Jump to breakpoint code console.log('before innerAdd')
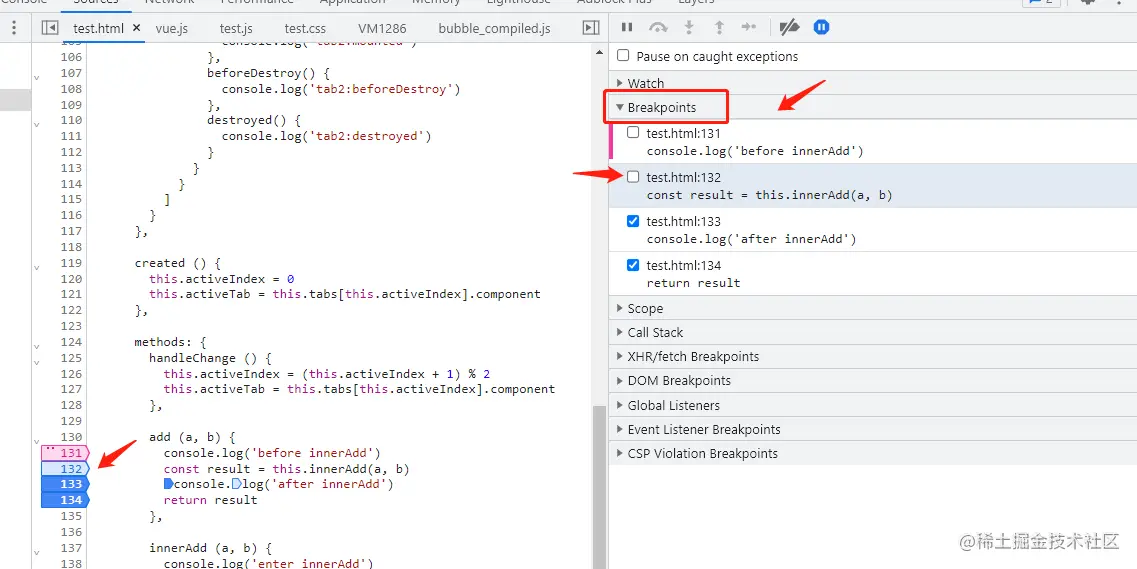Image resolution: width=1137 pixels, height=569 pixels. pos(755,151)
